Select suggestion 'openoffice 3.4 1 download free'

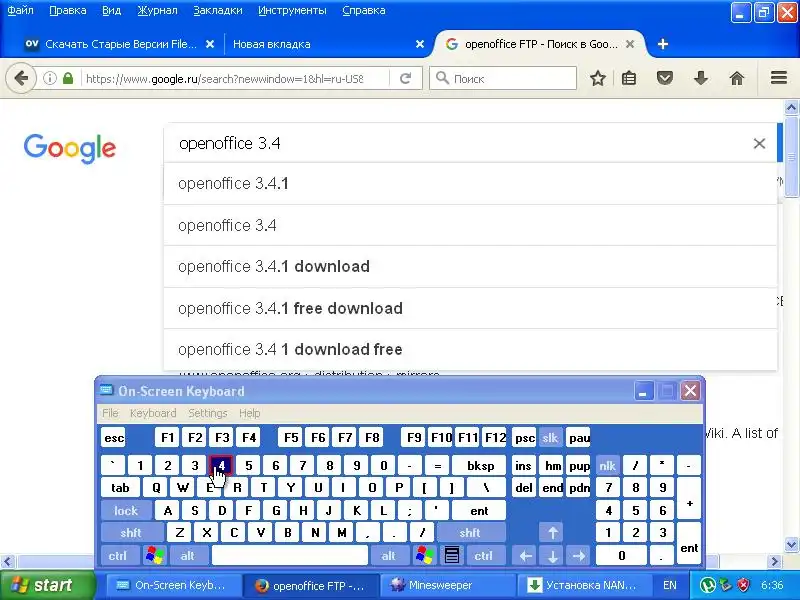click(470, 349)
